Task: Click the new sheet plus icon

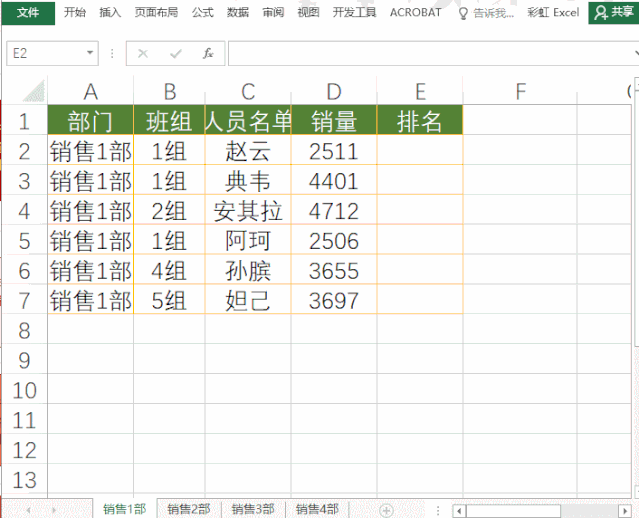Action: tap(386, 510)
